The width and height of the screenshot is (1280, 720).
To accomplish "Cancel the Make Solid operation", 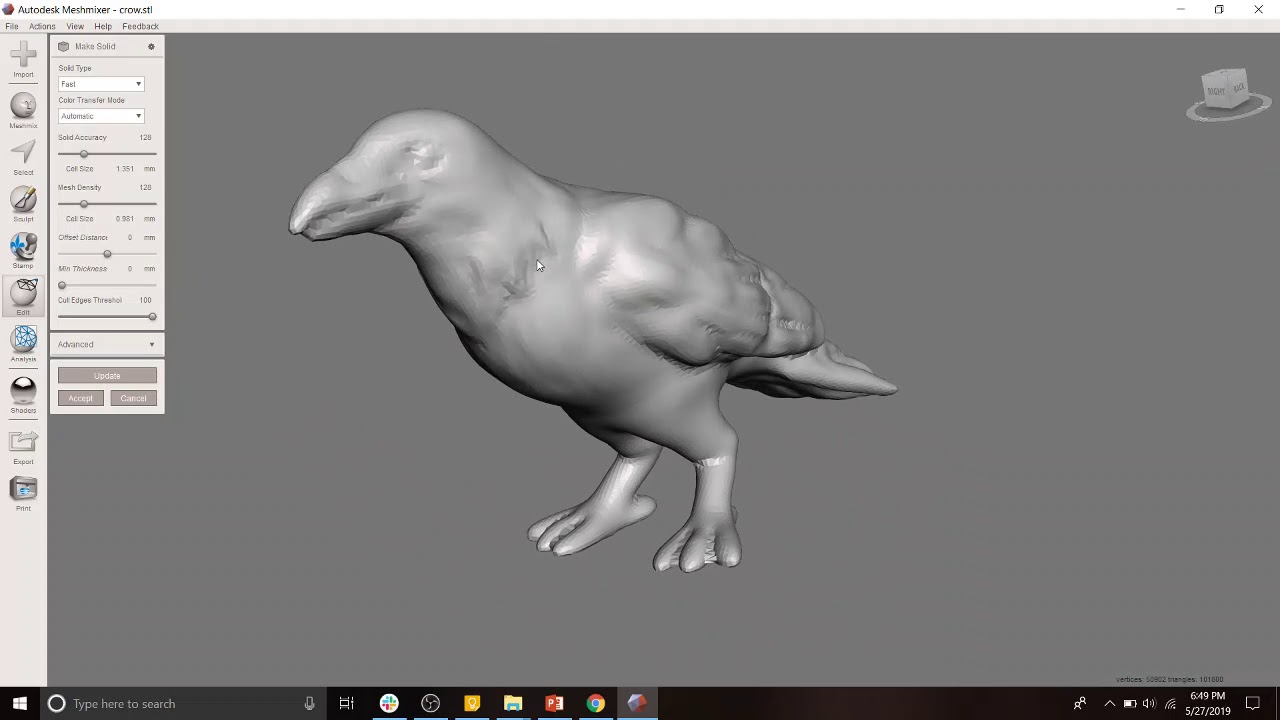I will (133, 398).
